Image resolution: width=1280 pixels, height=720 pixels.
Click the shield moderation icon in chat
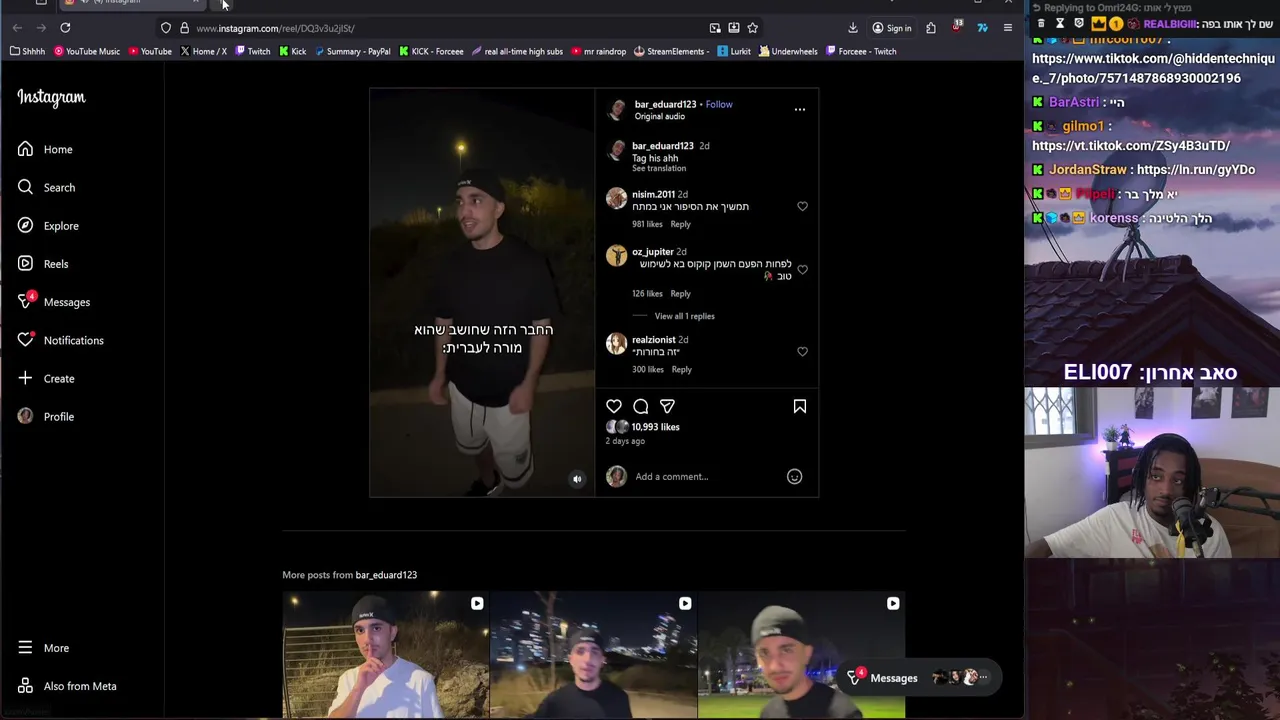click(x=1079, y=23)
